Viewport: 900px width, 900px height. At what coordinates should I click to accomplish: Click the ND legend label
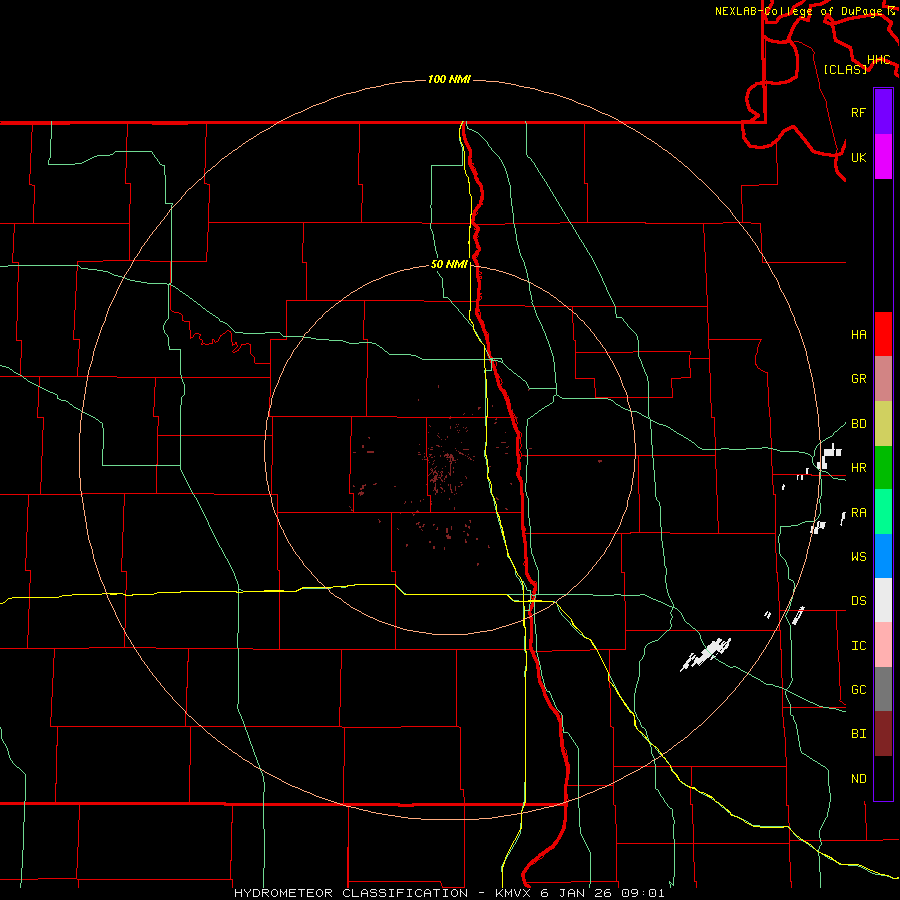pyautogui.click(x=858, y=779)
